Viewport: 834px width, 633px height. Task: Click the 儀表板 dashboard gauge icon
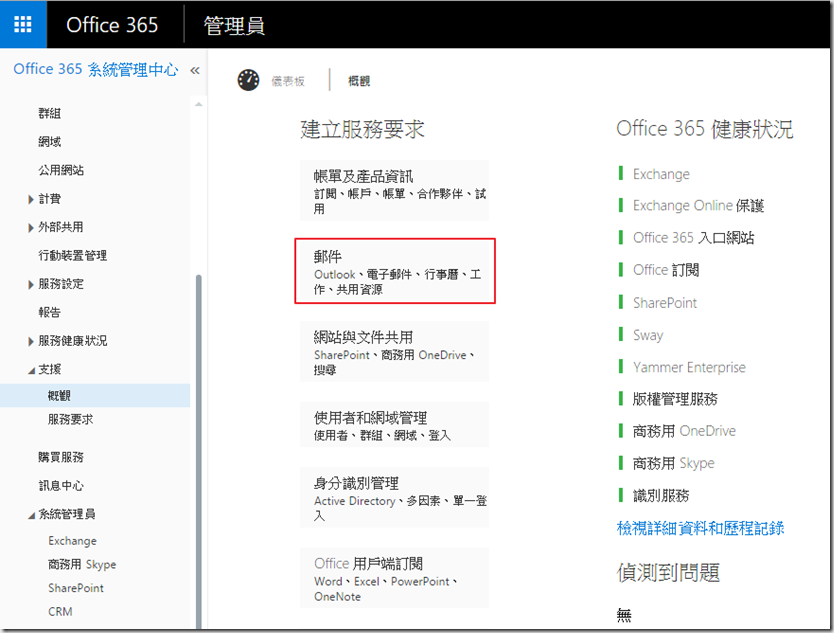click(x=248, y=80)
